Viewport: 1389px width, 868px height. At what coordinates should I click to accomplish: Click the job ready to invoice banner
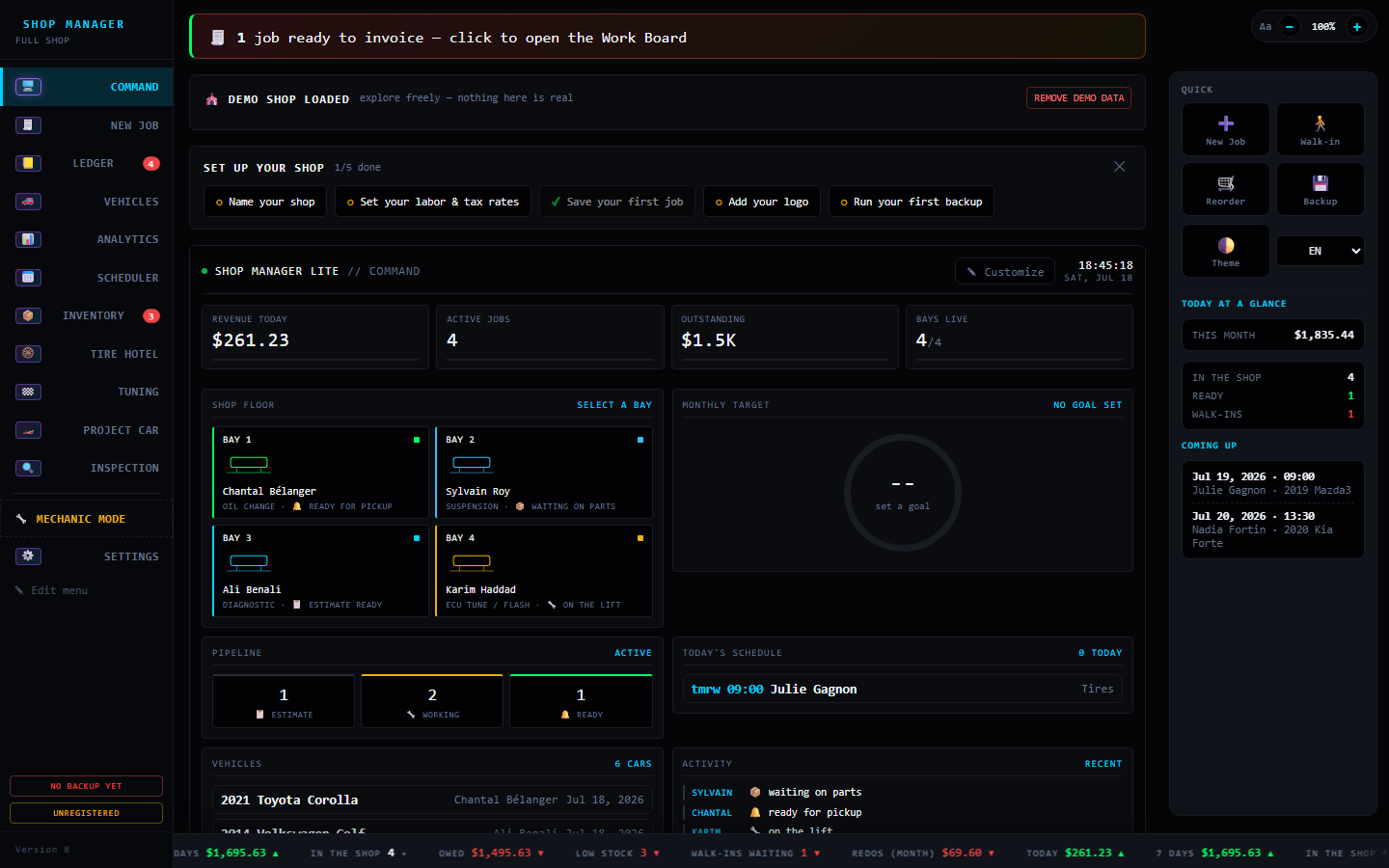click(667, 37)
